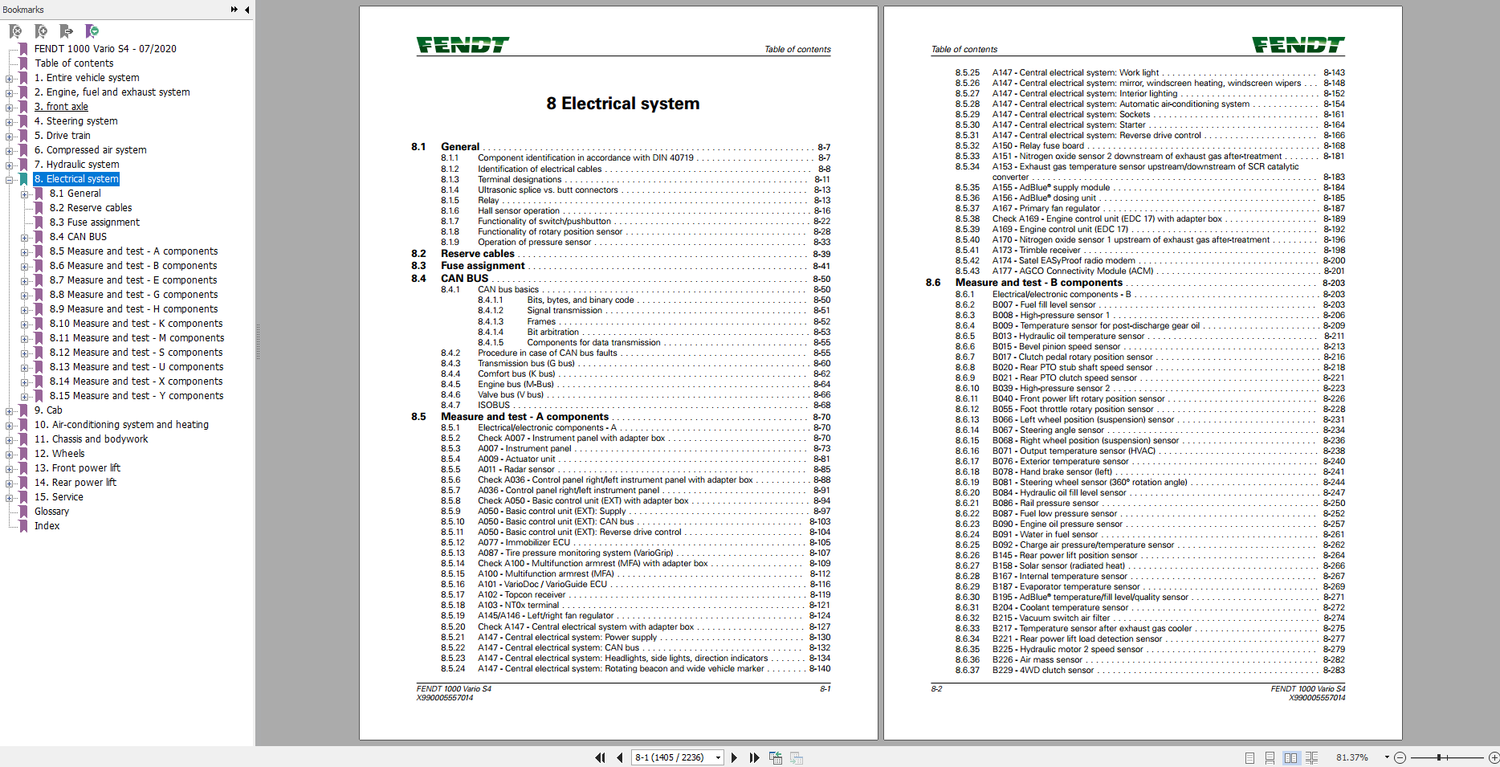Click the 8.3 Fuse assignment contents entry
1500x767 pixels.
tap(620, 266)
